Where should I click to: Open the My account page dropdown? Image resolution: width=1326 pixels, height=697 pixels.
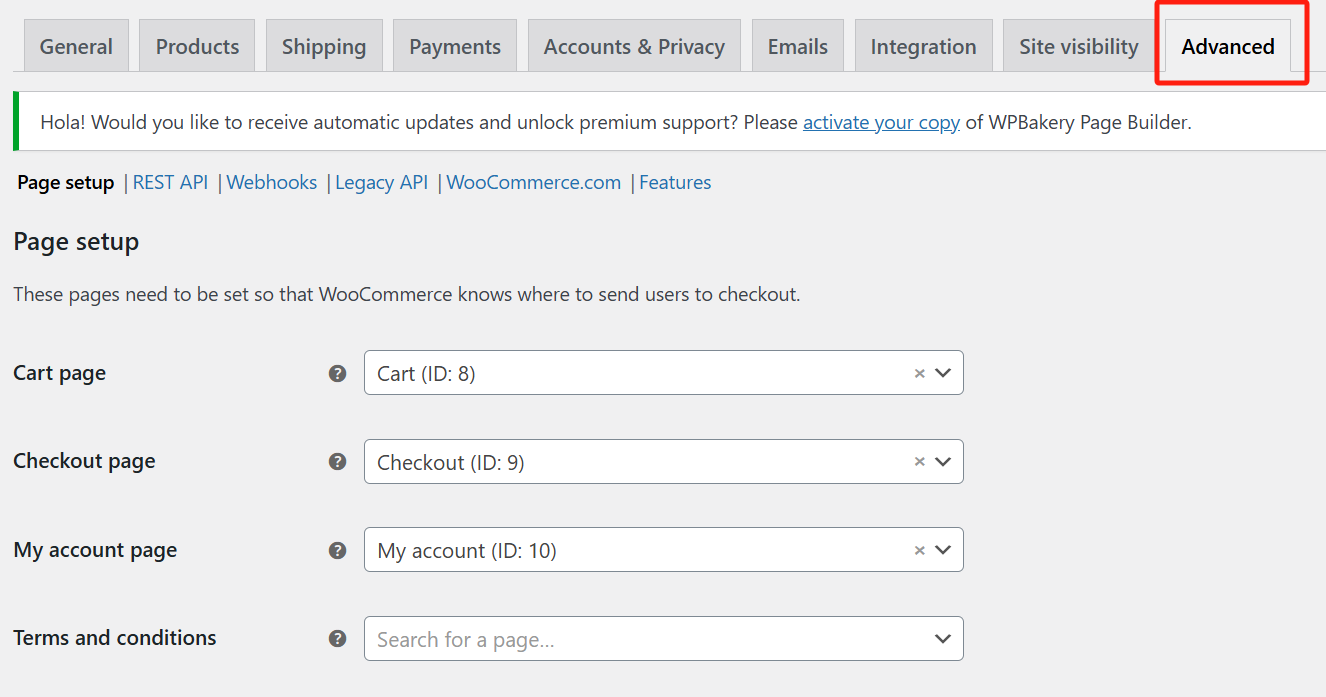[942, 550]
